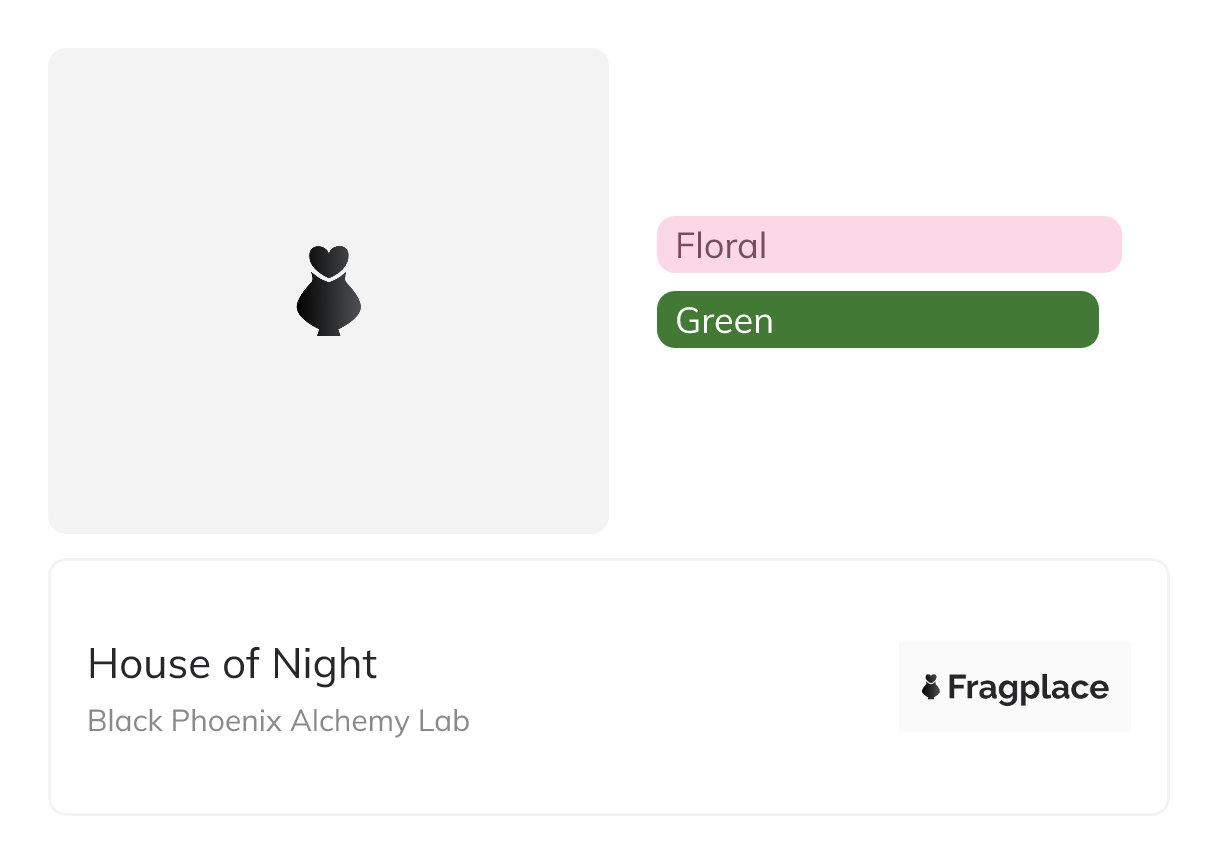The width and height of the screenshot is (1218, 864).
Task: Select the Green scent tag
Action: click(x=877, y=320)
